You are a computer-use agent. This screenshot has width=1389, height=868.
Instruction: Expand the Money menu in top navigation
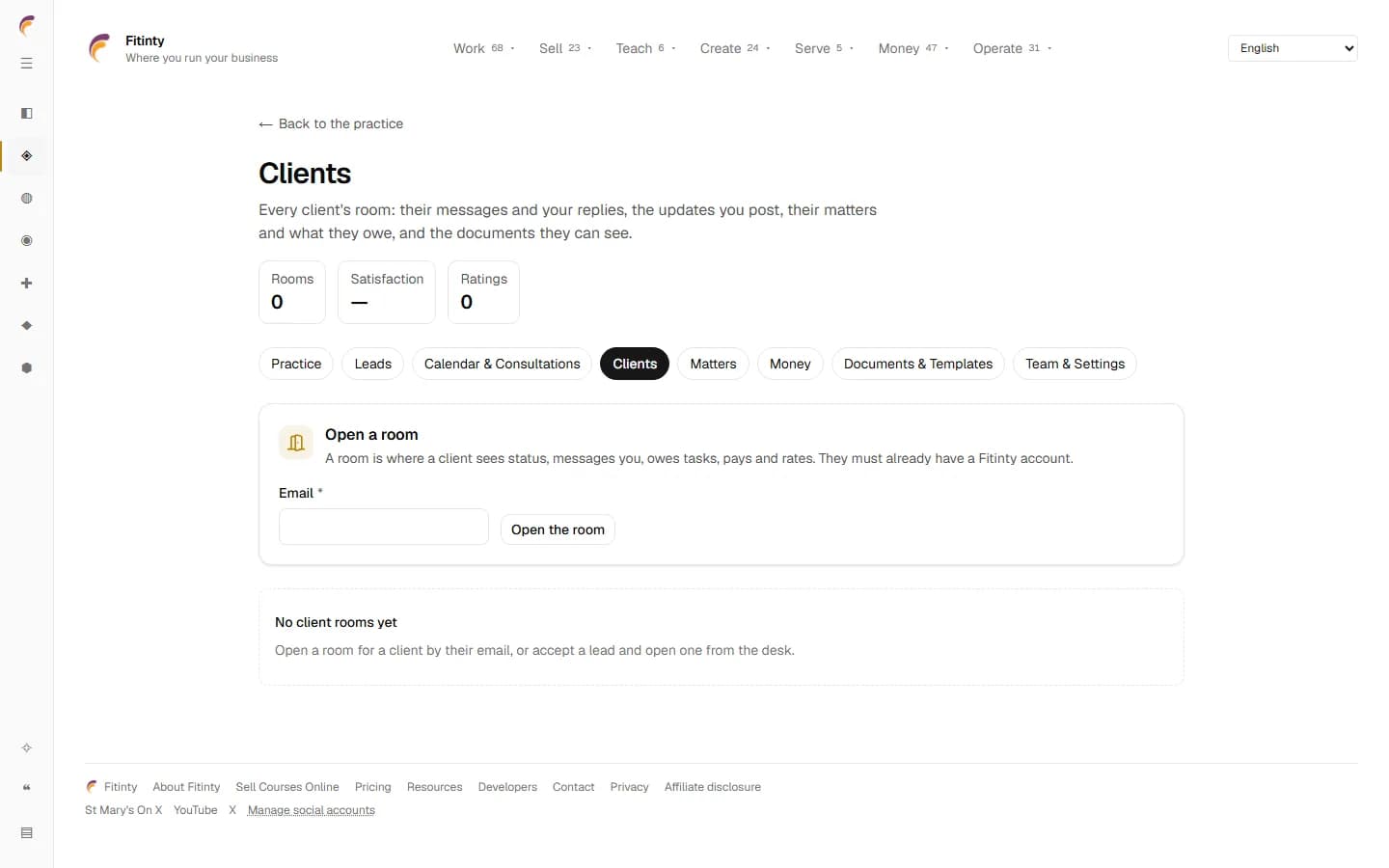tap(913, 48)
